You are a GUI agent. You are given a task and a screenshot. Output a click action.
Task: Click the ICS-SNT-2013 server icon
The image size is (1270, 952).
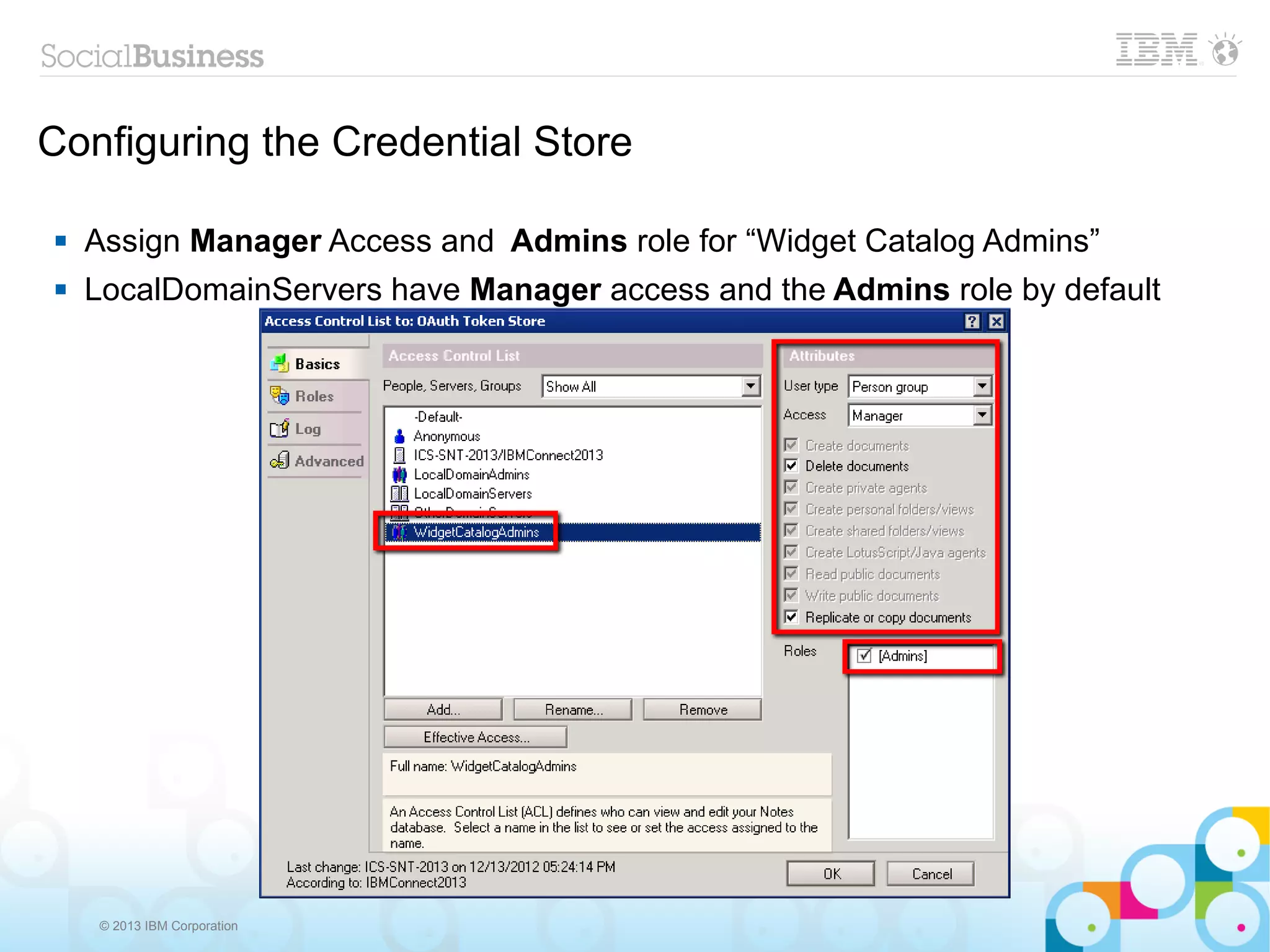(399, 455)
